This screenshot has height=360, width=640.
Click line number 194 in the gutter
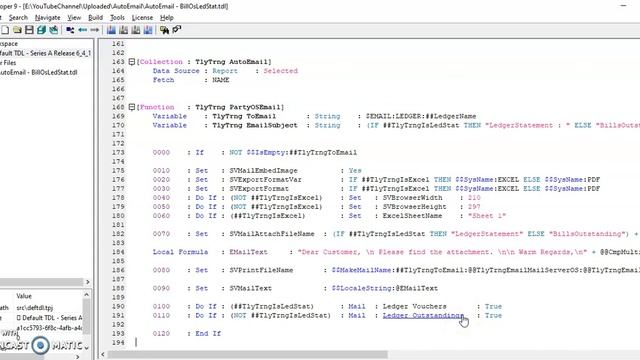pyautogui.click(x=118, y=342)
